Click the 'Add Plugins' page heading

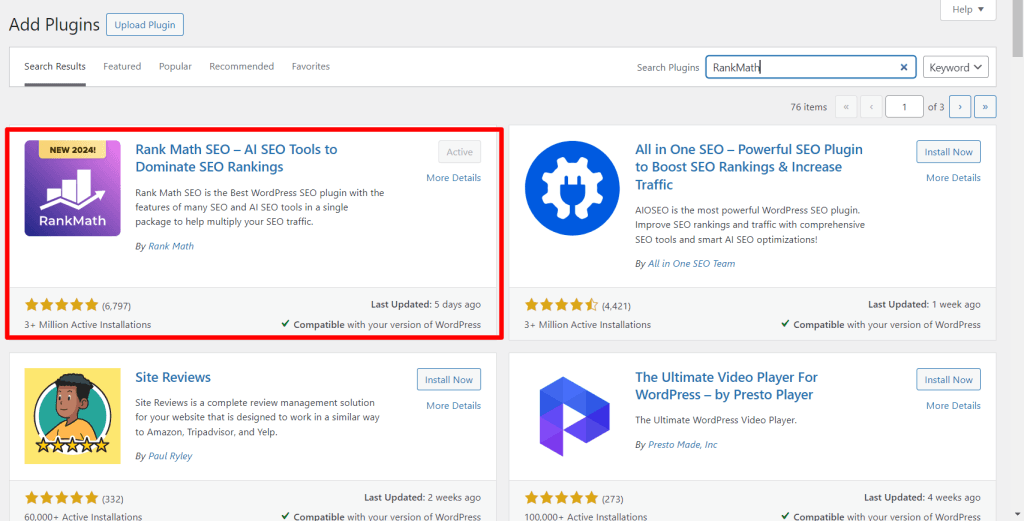[x=54, y=25]
